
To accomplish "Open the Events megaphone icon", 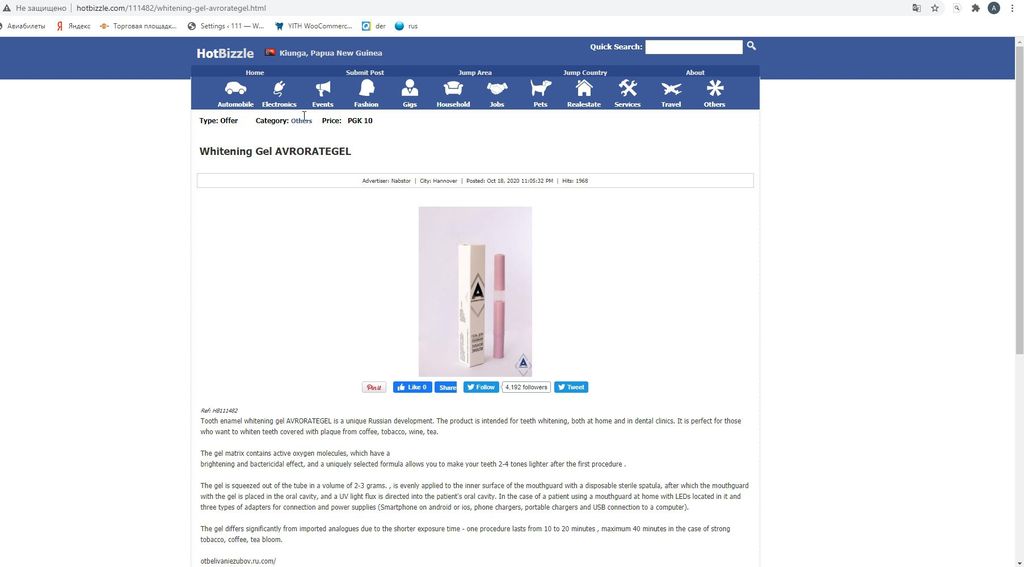I will pos(323,88).
